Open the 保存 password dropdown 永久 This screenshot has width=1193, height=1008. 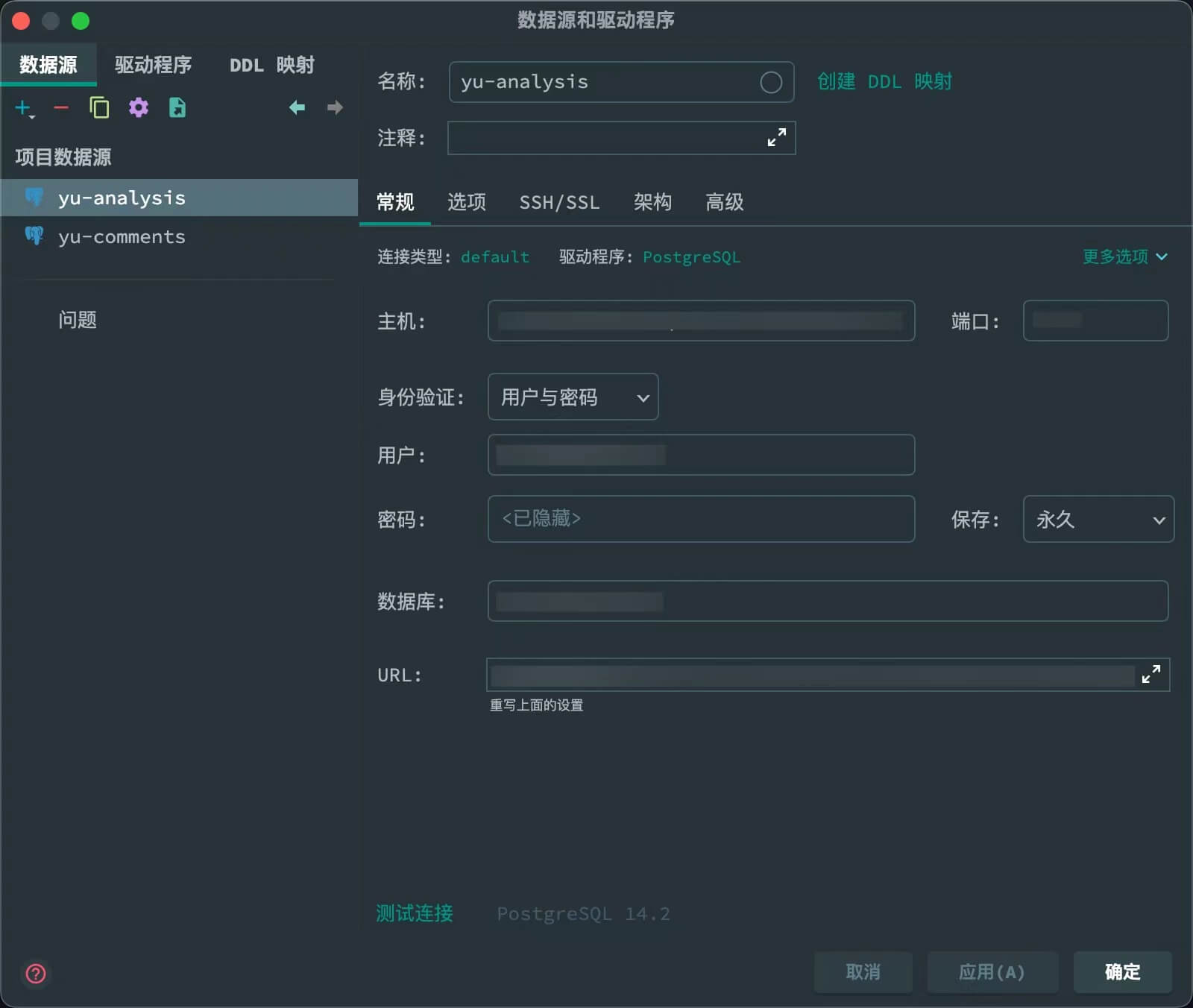tap(1098, 519)
